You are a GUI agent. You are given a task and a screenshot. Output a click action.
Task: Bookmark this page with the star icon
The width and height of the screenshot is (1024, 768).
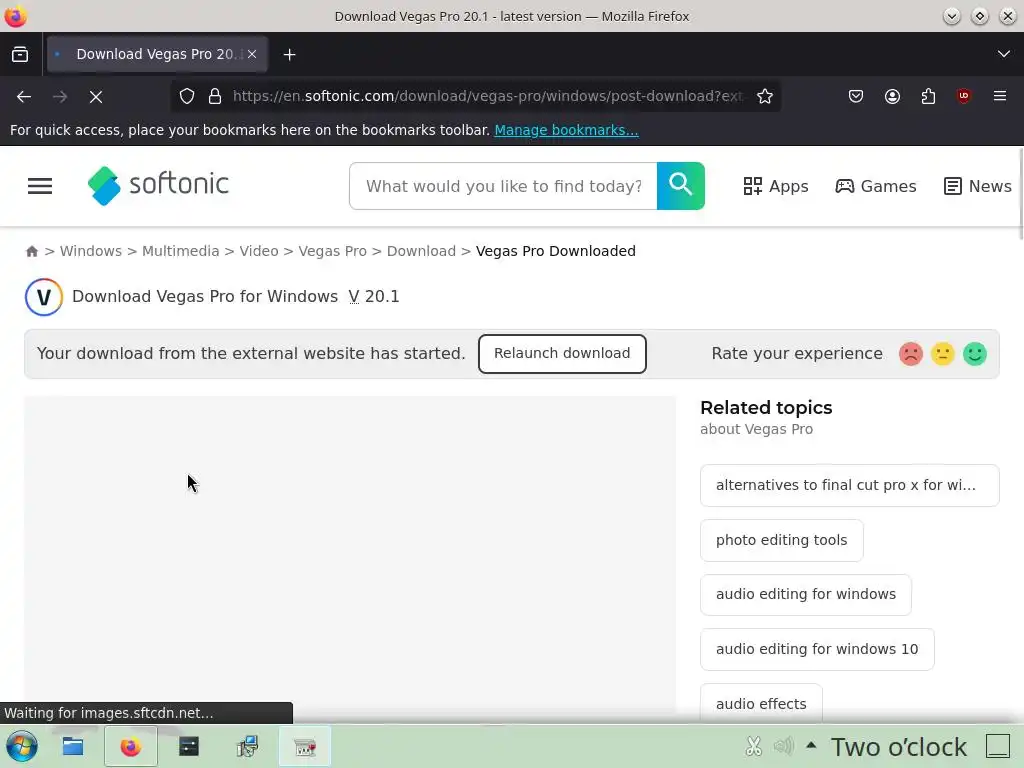point(765,97)
